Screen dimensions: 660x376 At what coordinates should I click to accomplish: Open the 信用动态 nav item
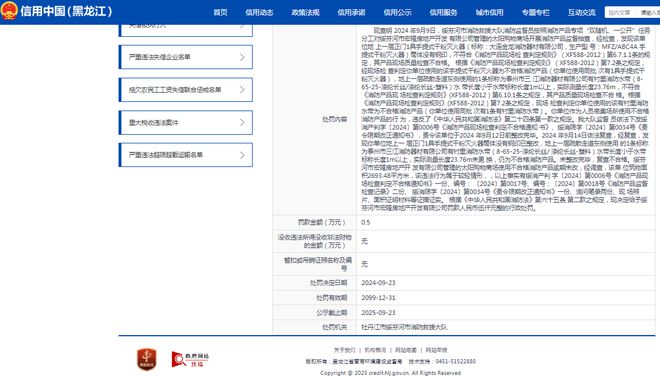click(x=259, y=13)
